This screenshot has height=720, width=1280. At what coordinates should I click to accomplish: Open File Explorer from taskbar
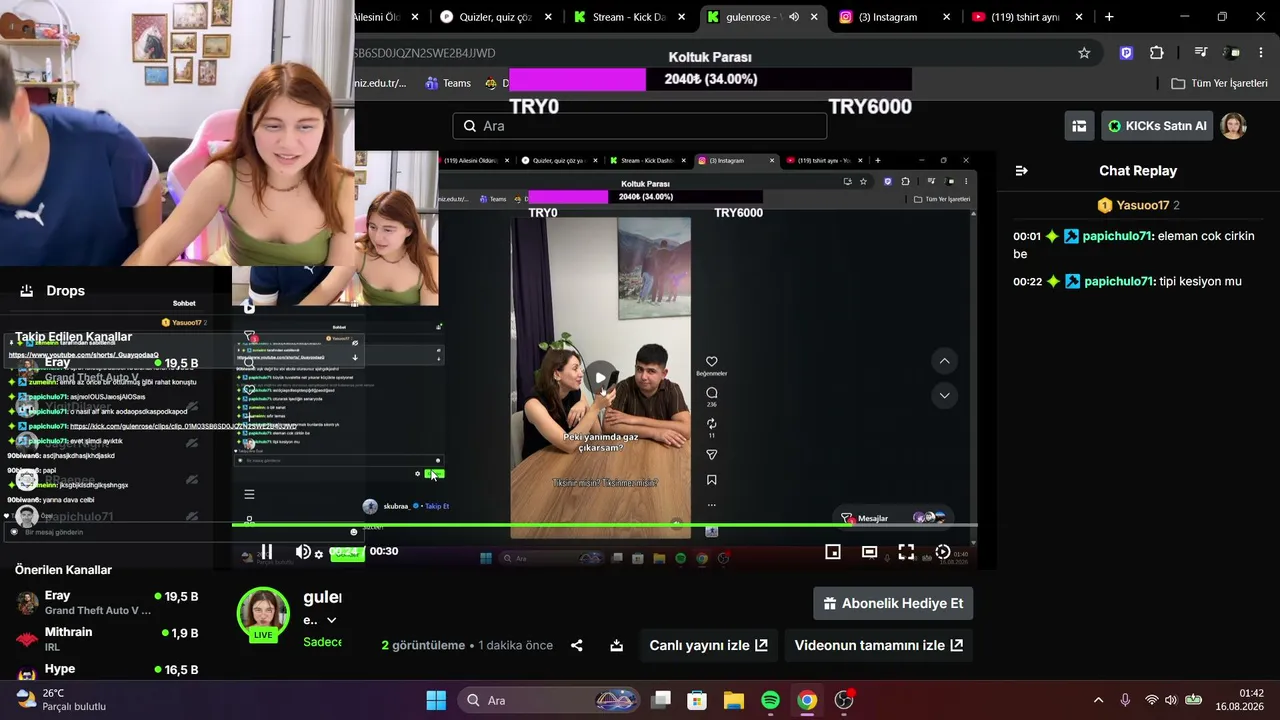[x=734, y=700]
